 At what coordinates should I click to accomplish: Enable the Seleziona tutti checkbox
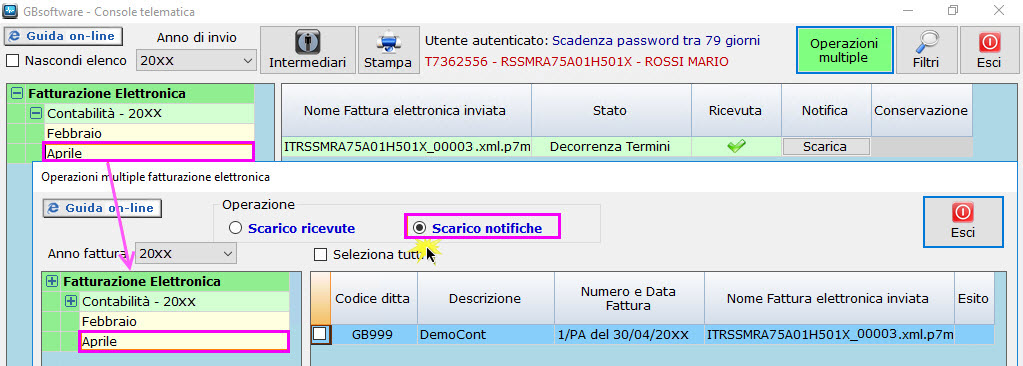pos(320,254)
